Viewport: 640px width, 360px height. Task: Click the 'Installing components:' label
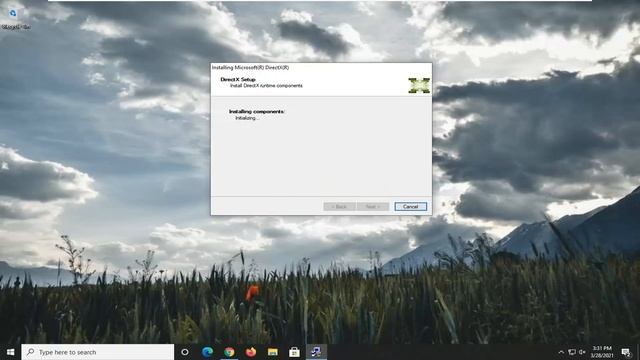[x=256, y=111]
